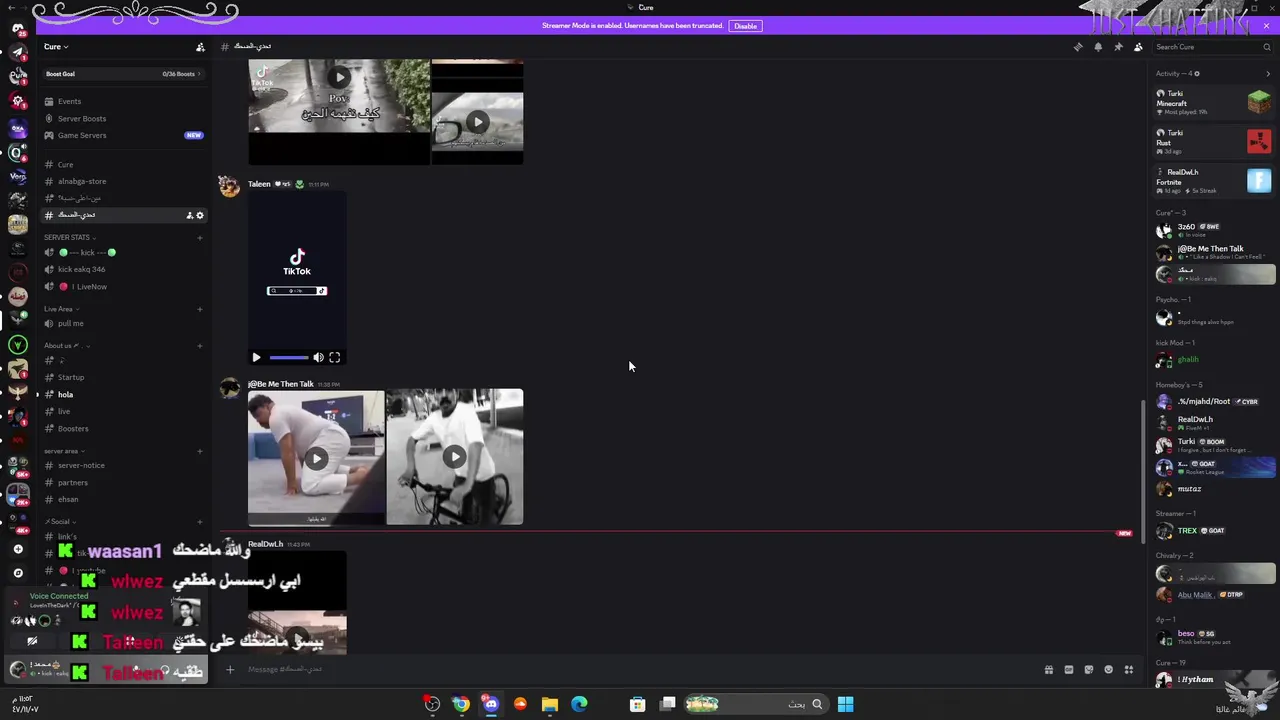Open RealDwLh Fortnite activity card

1214,180
